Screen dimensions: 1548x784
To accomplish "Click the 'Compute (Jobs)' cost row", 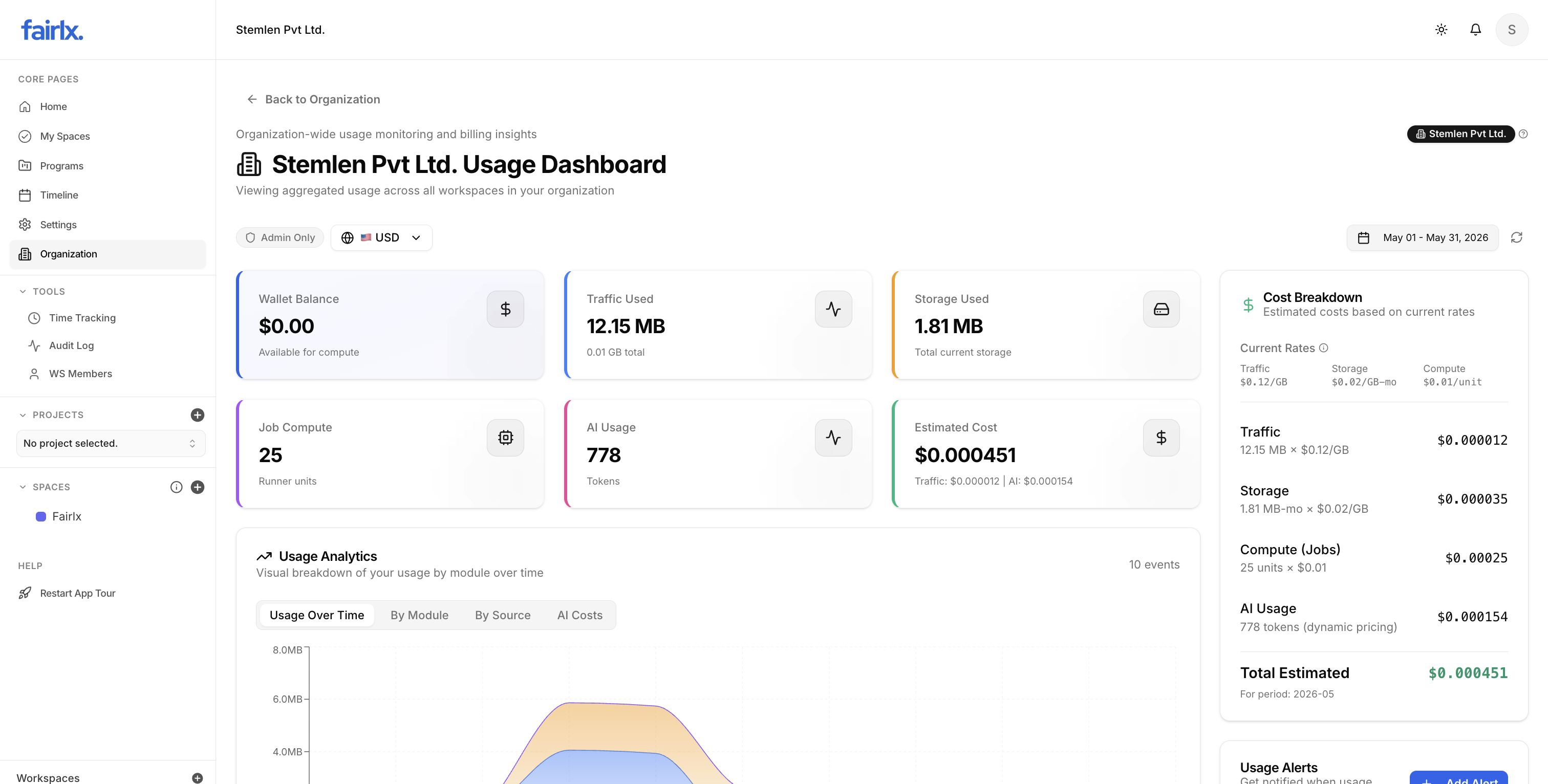I will point(1374,558).
